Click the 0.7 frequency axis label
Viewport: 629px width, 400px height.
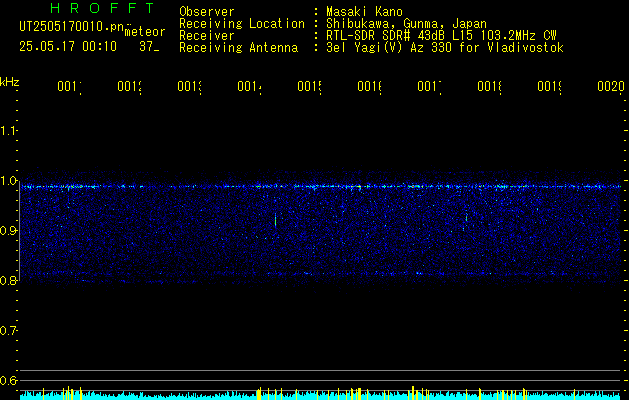8,331
